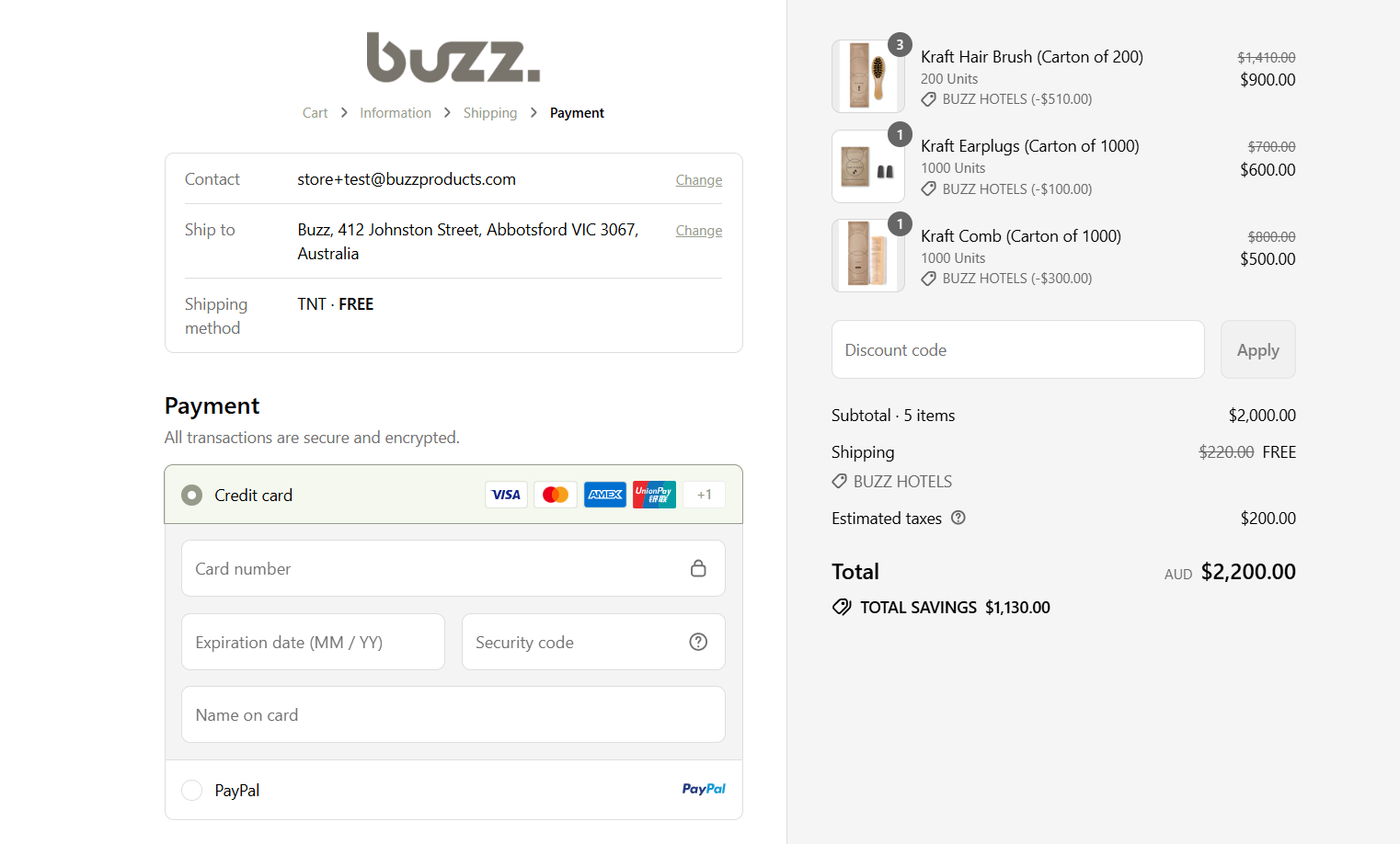The image size is (1400, 844).
Task: Click the PayPal logo
Action: [704, 789]
